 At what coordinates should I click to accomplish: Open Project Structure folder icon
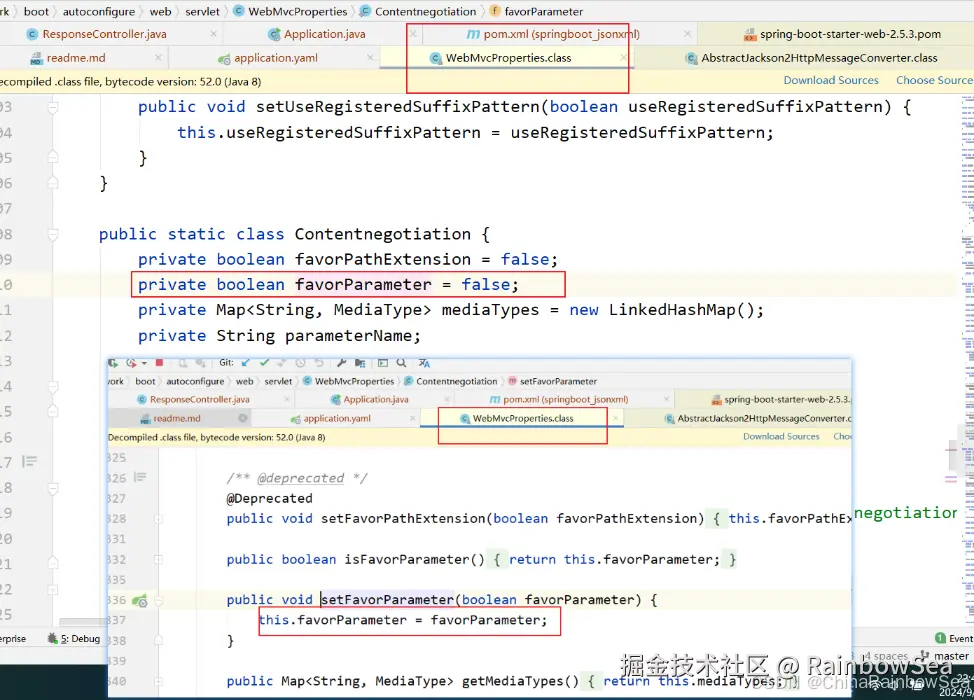(x=360, y=363)
